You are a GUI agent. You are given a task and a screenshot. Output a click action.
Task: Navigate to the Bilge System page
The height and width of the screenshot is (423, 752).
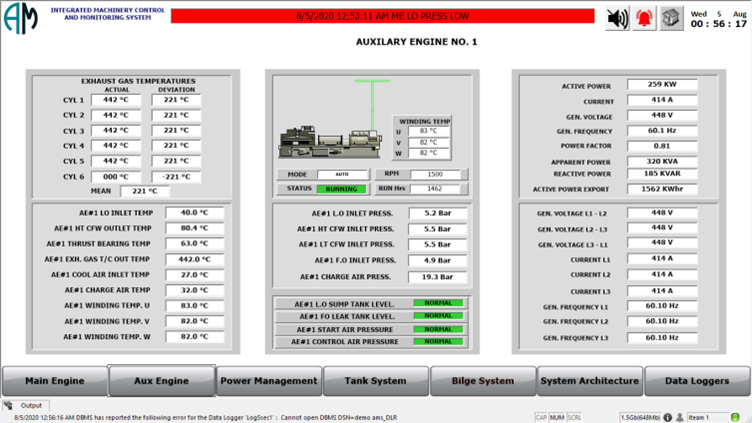[x=482, y=381]
